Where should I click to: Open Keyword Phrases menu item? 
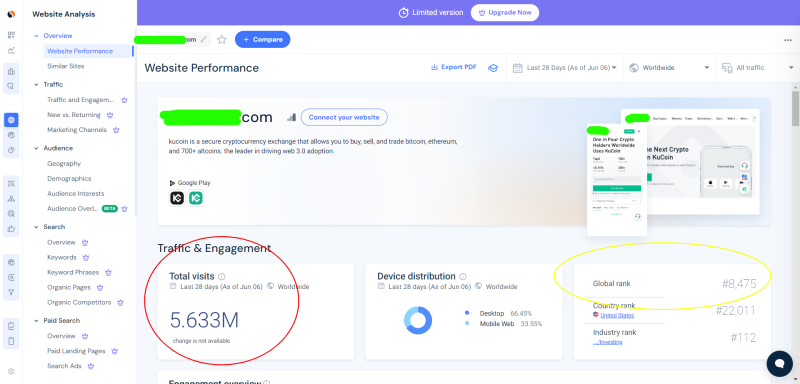coord(74,272)
